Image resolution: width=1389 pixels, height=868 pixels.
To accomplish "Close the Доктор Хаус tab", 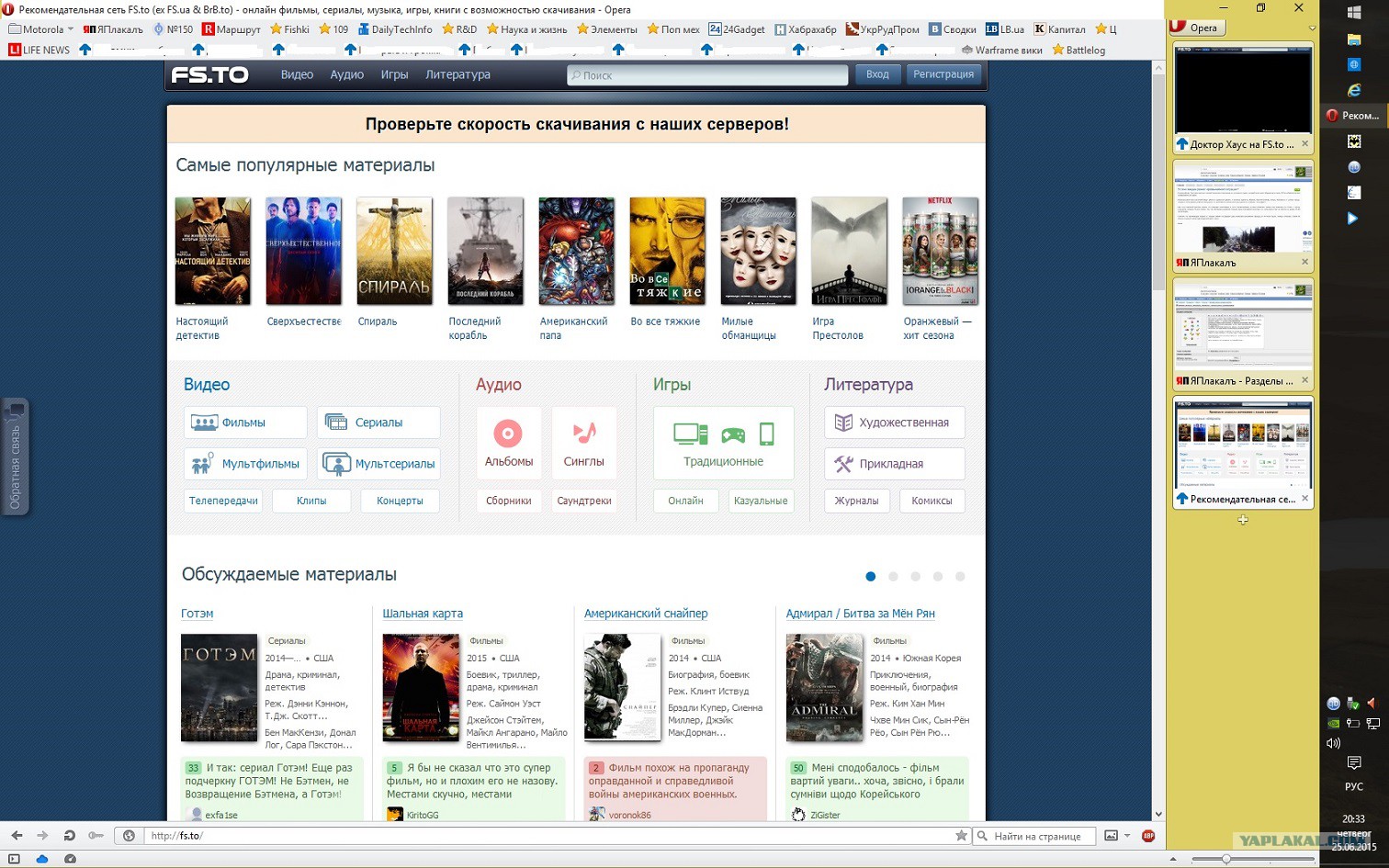I will tap(1304, 144).
